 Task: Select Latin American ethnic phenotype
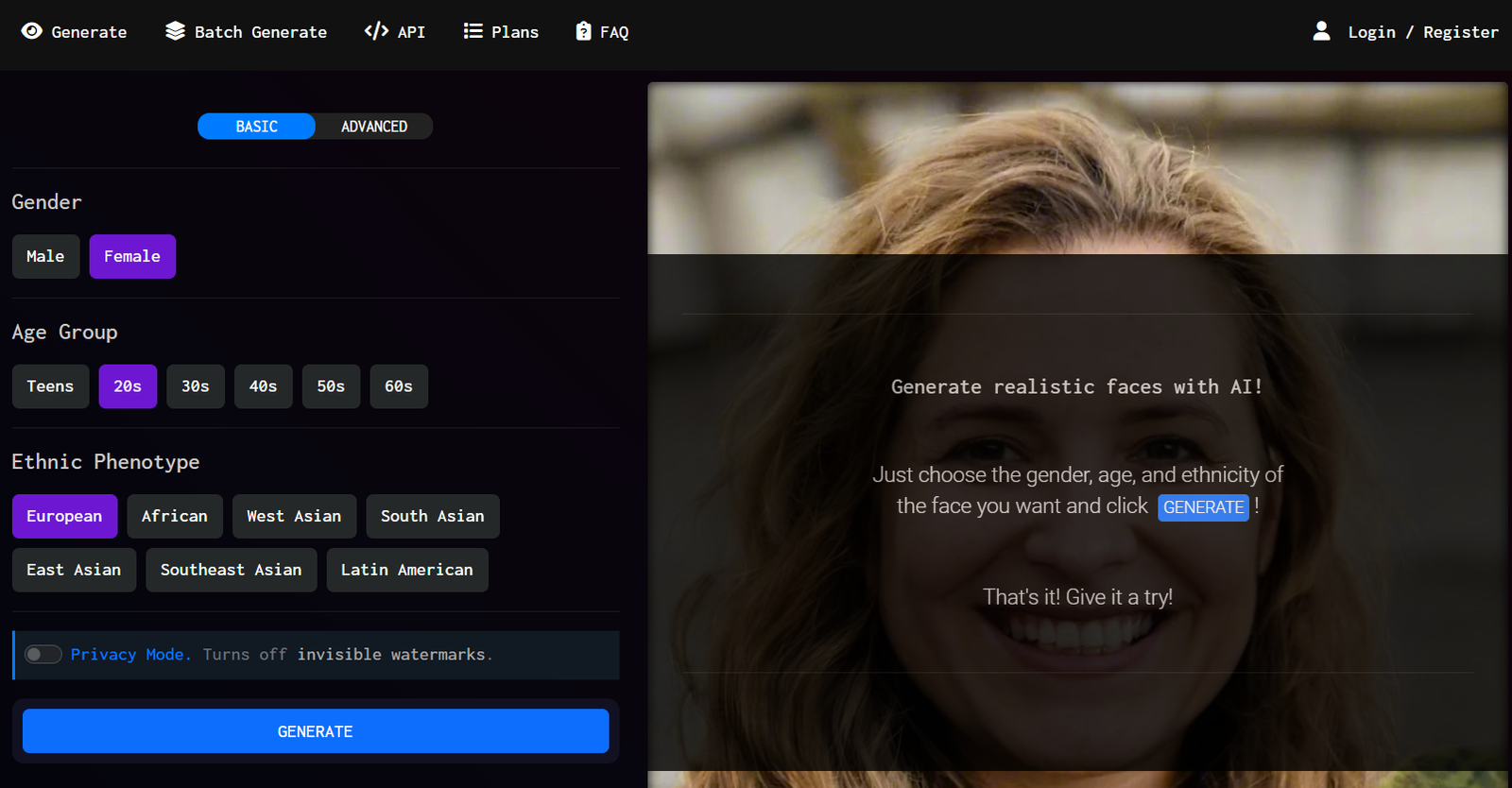[x=407, y=570]
